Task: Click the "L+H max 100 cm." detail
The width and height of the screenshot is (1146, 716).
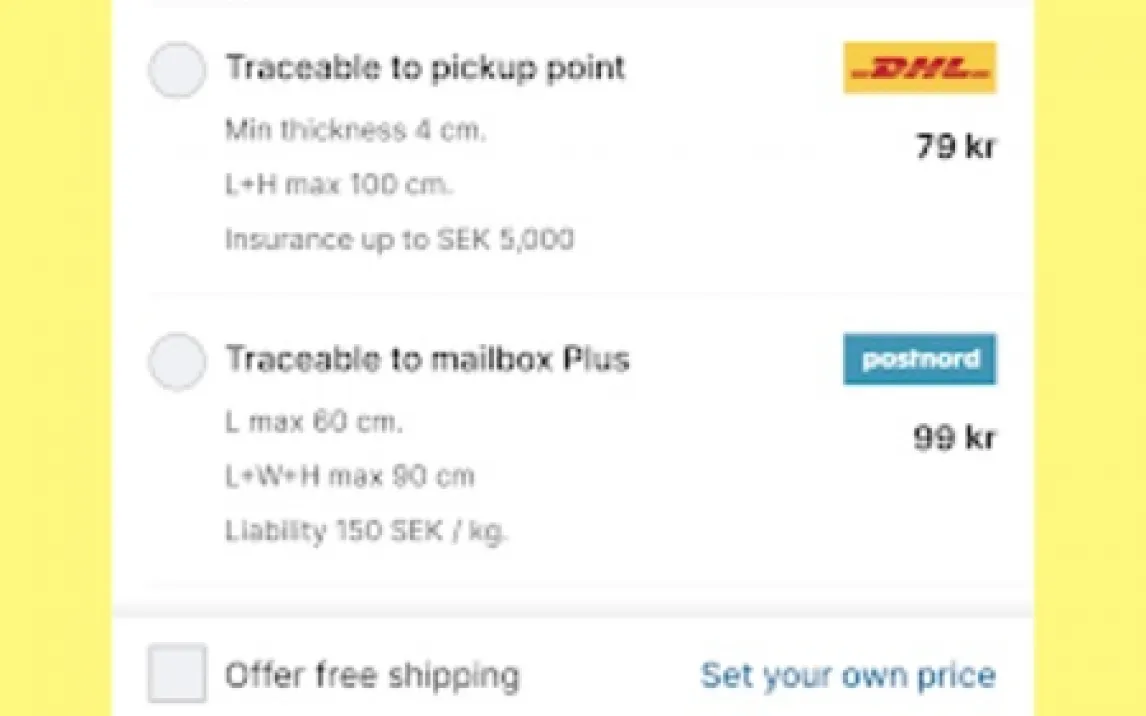Action: coord(339,185)
